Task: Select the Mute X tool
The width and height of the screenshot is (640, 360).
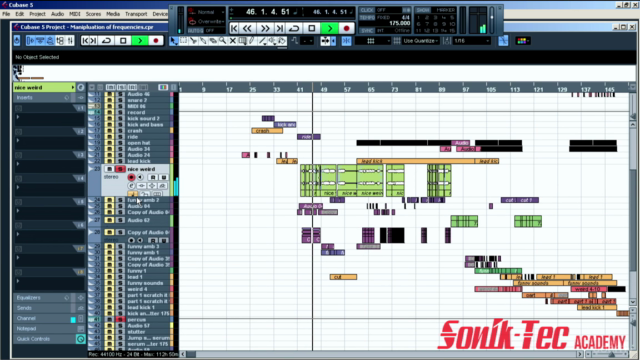Action: click(233, 41)
